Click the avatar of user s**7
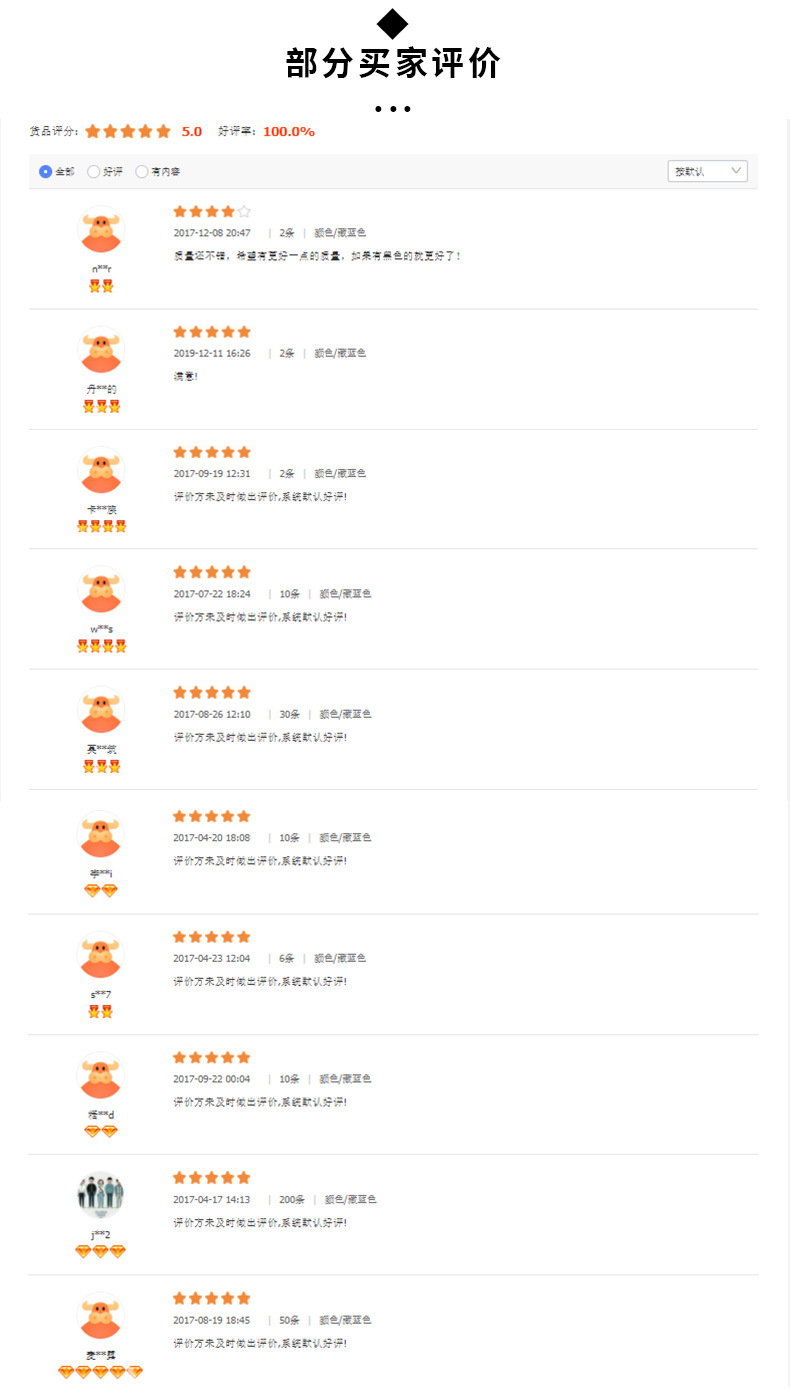Image resolution: width=790 pixels, height=1391 pixels. (100, 955)
